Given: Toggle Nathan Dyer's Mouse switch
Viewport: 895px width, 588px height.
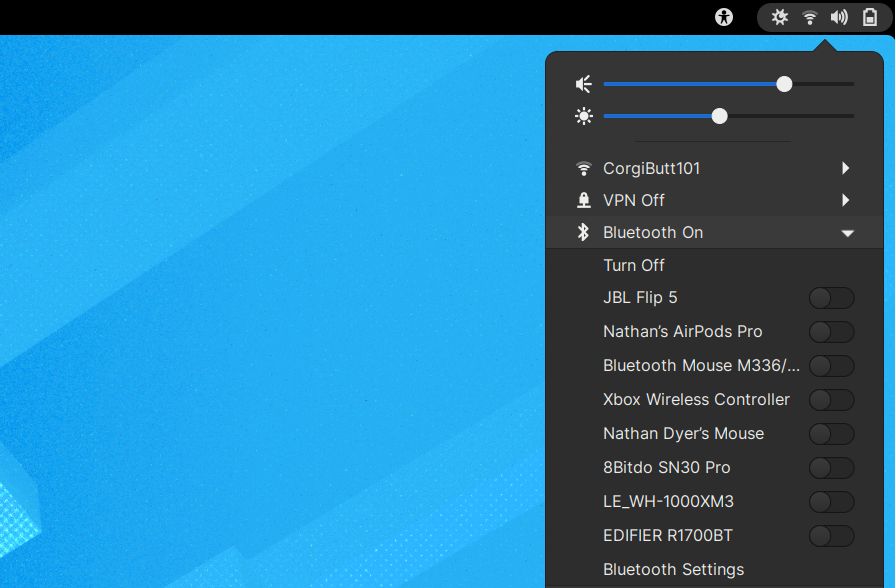Looking at the screenshot, I should tap(832, 434).
